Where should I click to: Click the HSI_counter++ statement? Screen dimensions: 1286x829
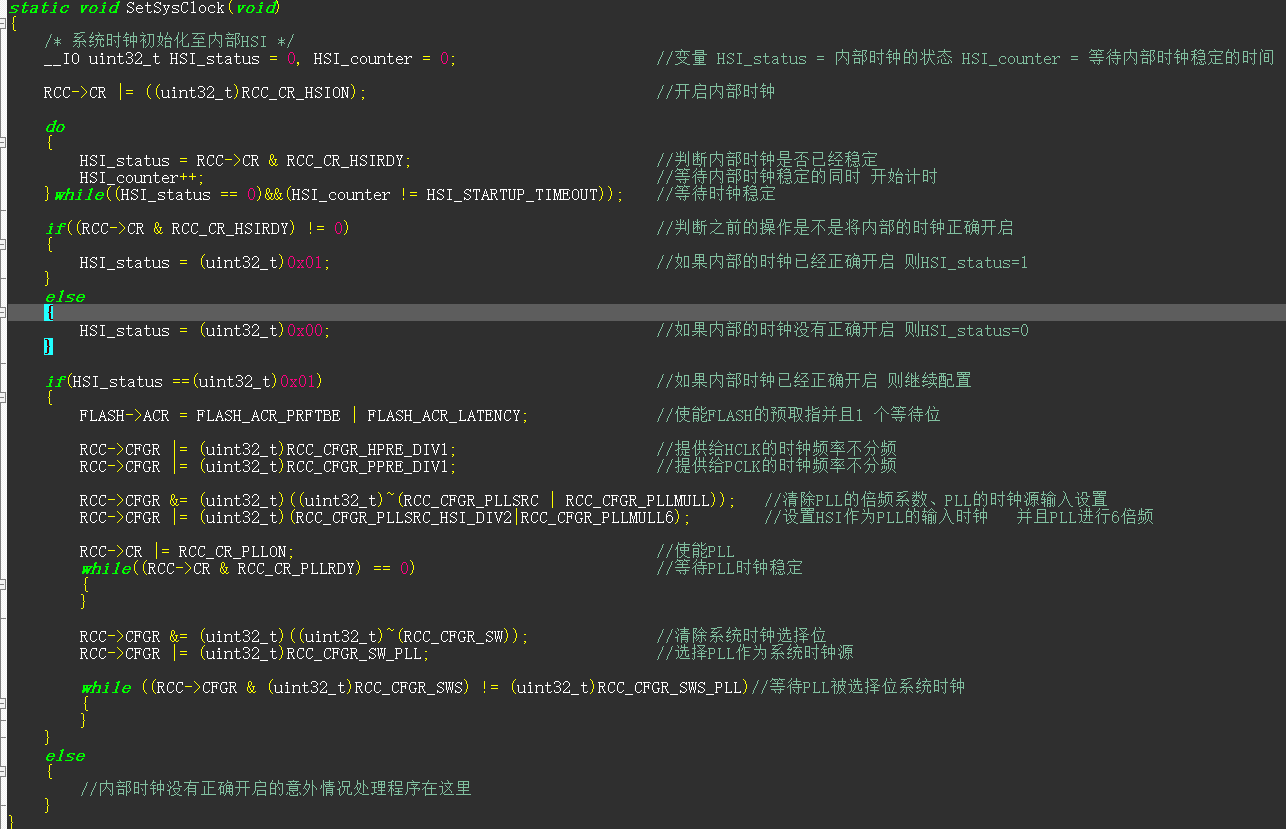(x=142, y=178)
